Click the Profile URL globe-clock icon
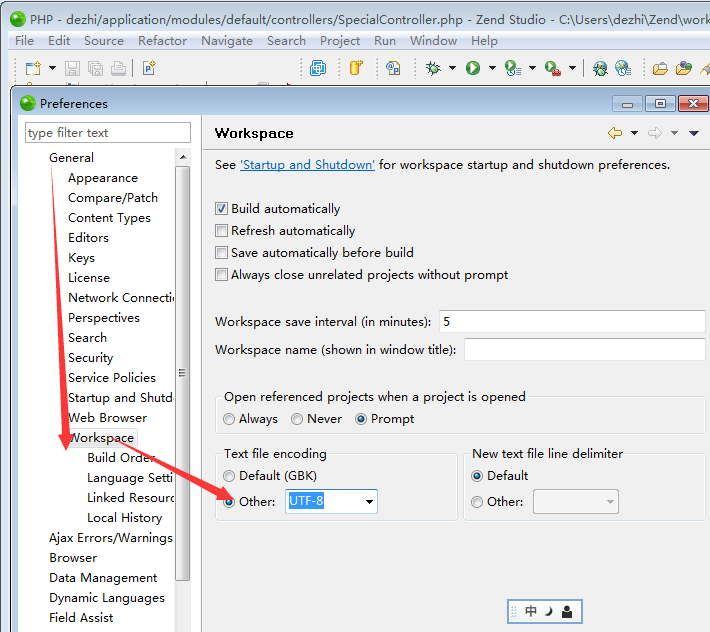This screenshot has height=632, width=710. coord(623,68)
